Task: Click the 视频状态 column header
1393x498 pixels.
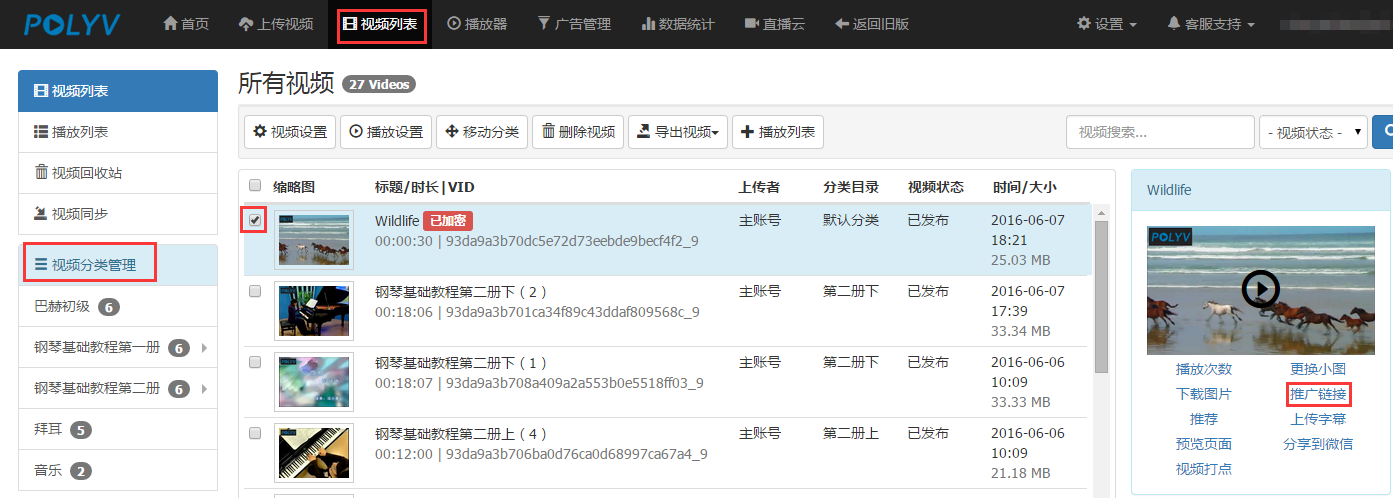Action: coord(935,186)
